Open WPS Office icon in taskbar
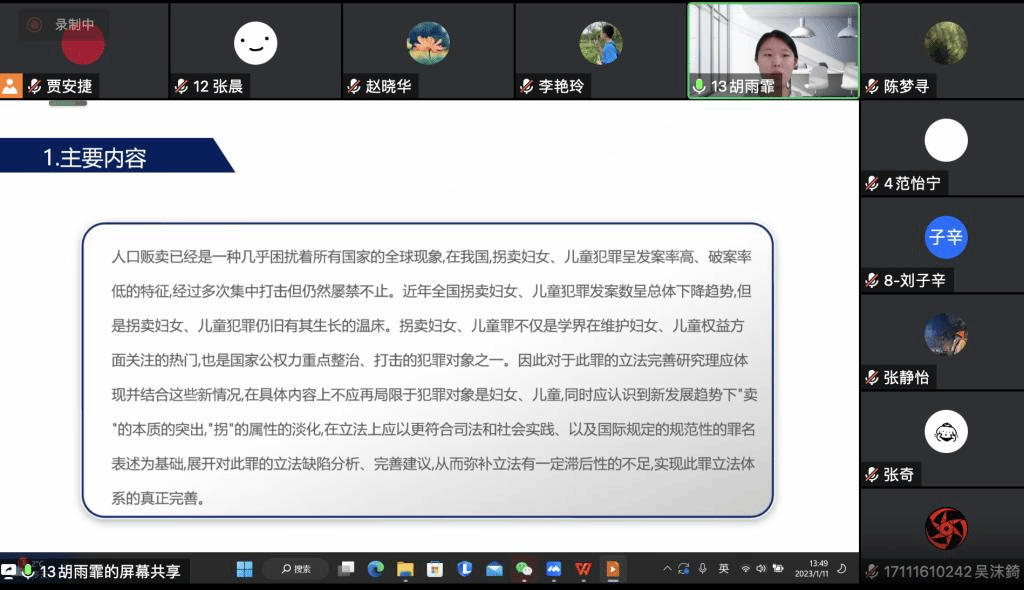 [x=583, y=569]
